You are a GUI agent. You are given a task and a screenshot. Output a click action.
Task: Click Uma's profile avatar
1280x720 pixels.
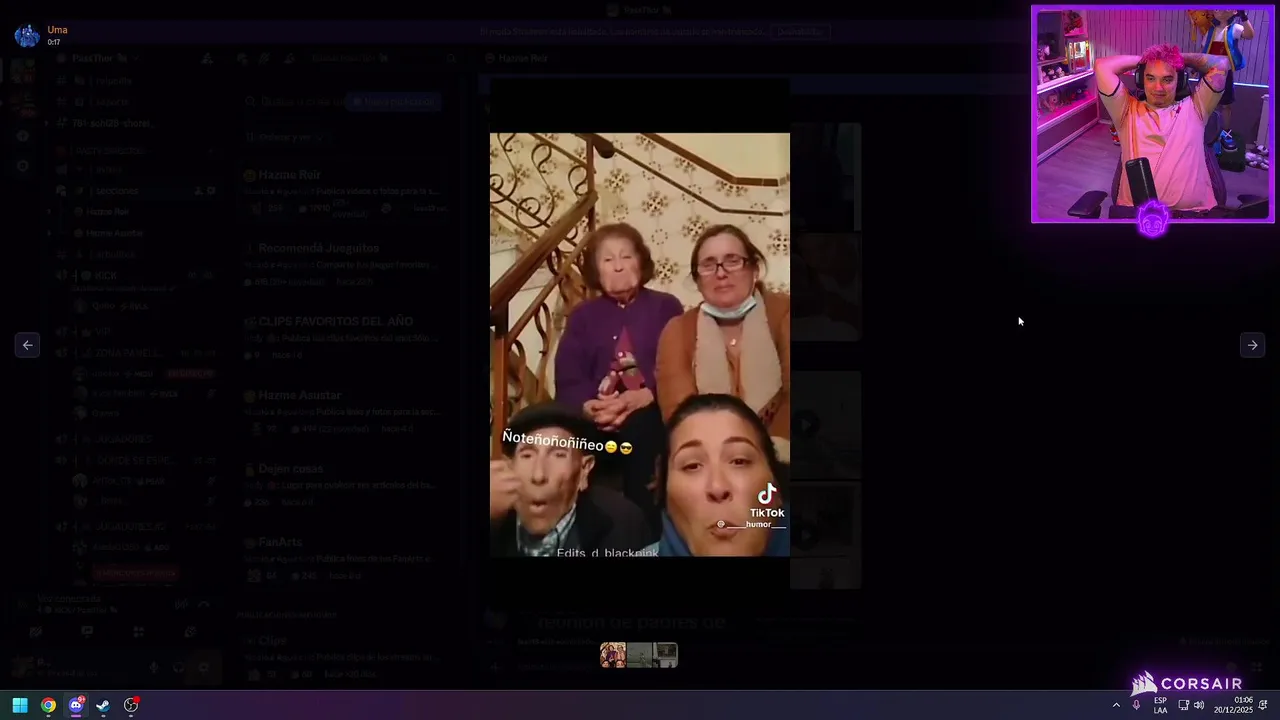27,35
